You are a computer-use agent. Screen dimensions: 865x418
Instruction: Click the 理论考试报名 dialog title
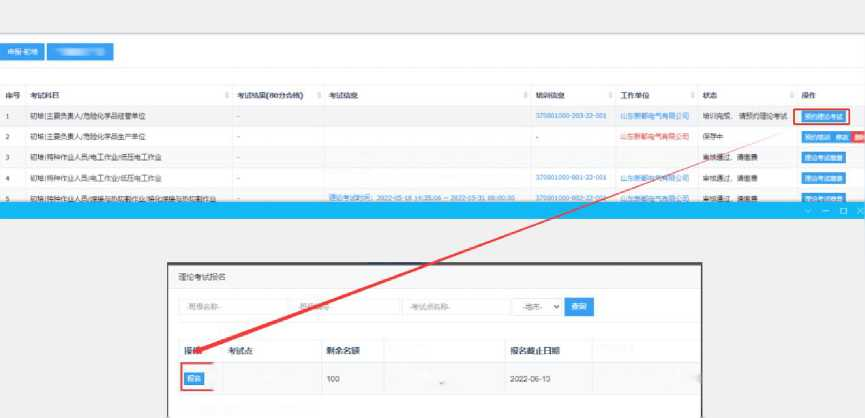point(202,277)
